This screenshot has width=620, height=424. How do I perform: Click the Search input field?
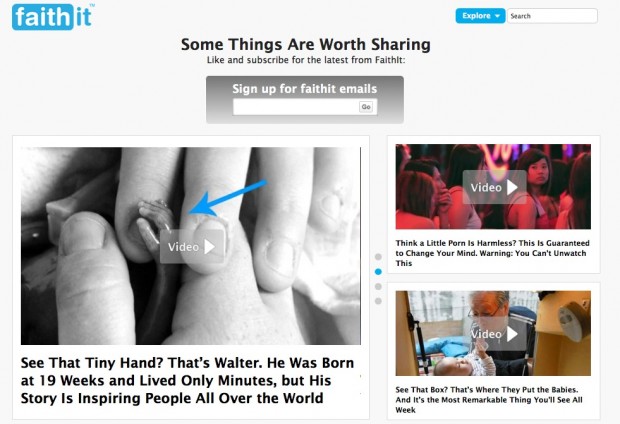[552, 16]
